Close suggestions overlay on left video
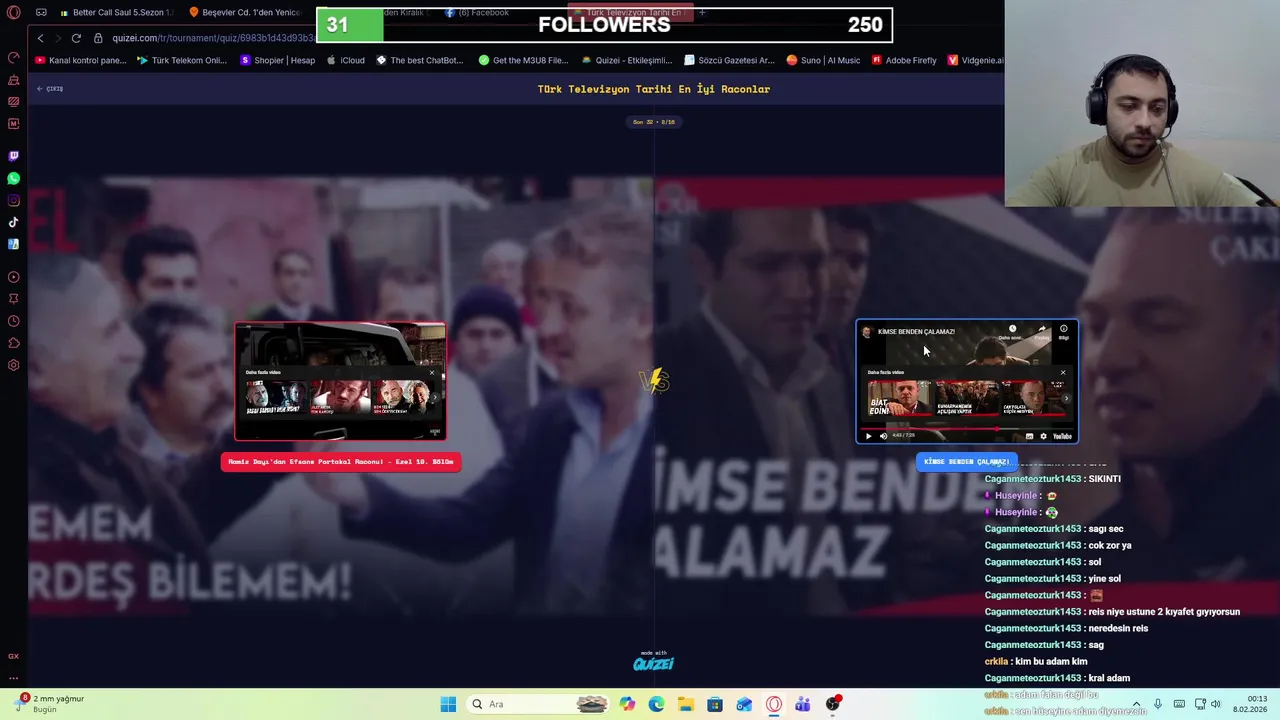The height and width of the screenshot is (720, 1280). (432, 373)
